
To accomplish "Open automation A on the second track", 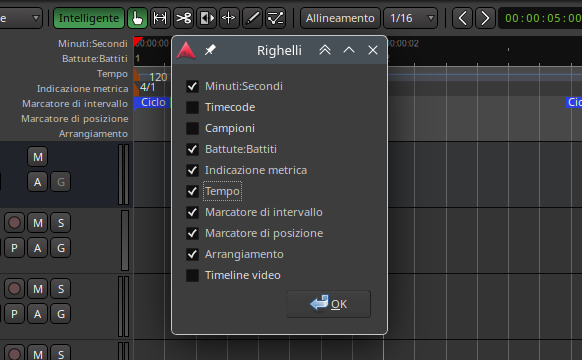I will [x=37, y=248].
